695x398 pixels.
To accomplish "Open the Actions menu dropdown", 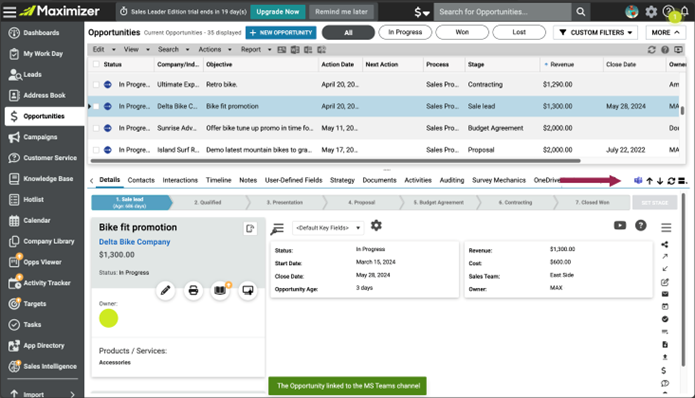I will click(215, 50).
